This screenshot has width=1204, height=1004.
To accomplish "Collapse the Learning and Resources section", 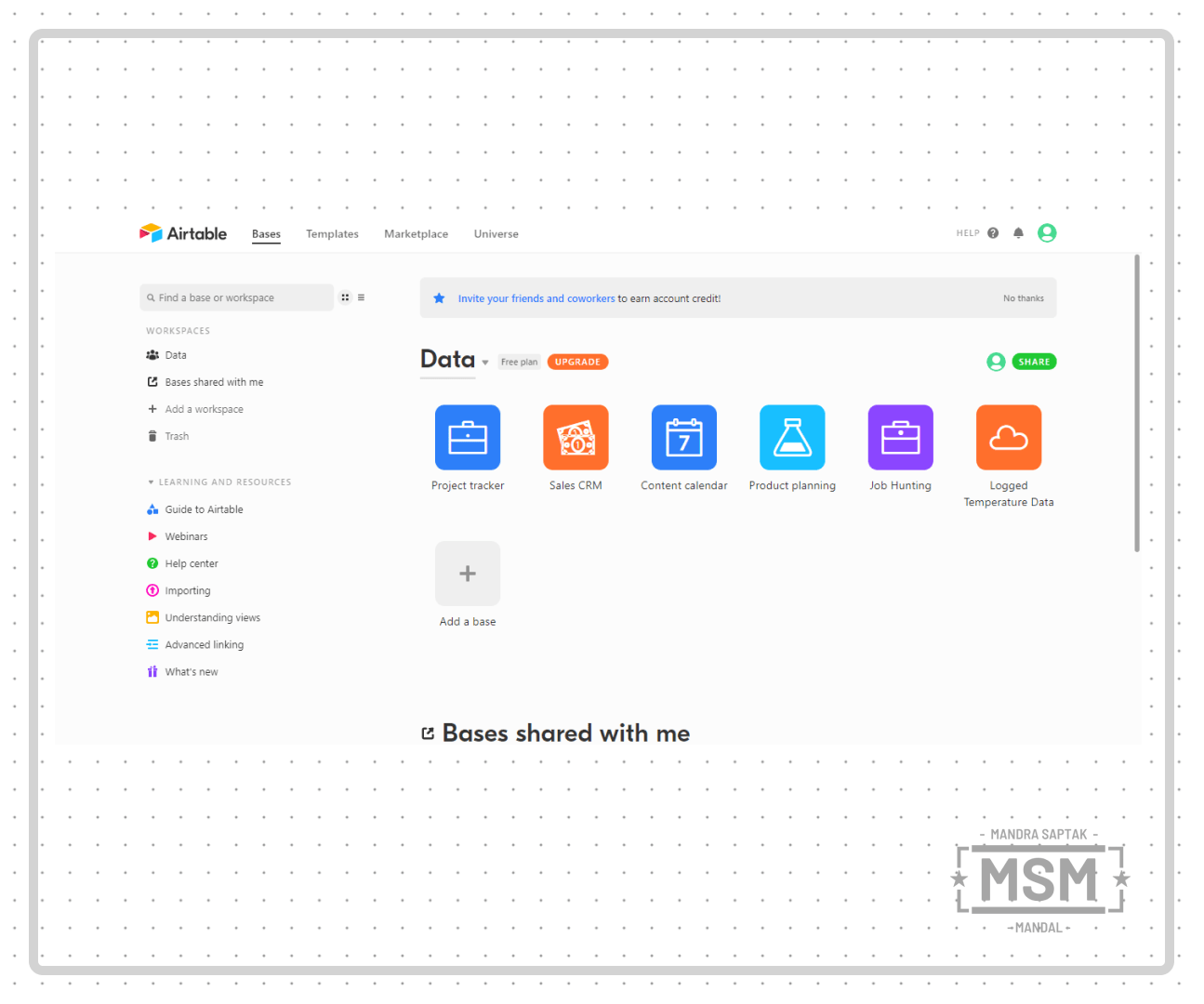I will [x=151, y=482].
